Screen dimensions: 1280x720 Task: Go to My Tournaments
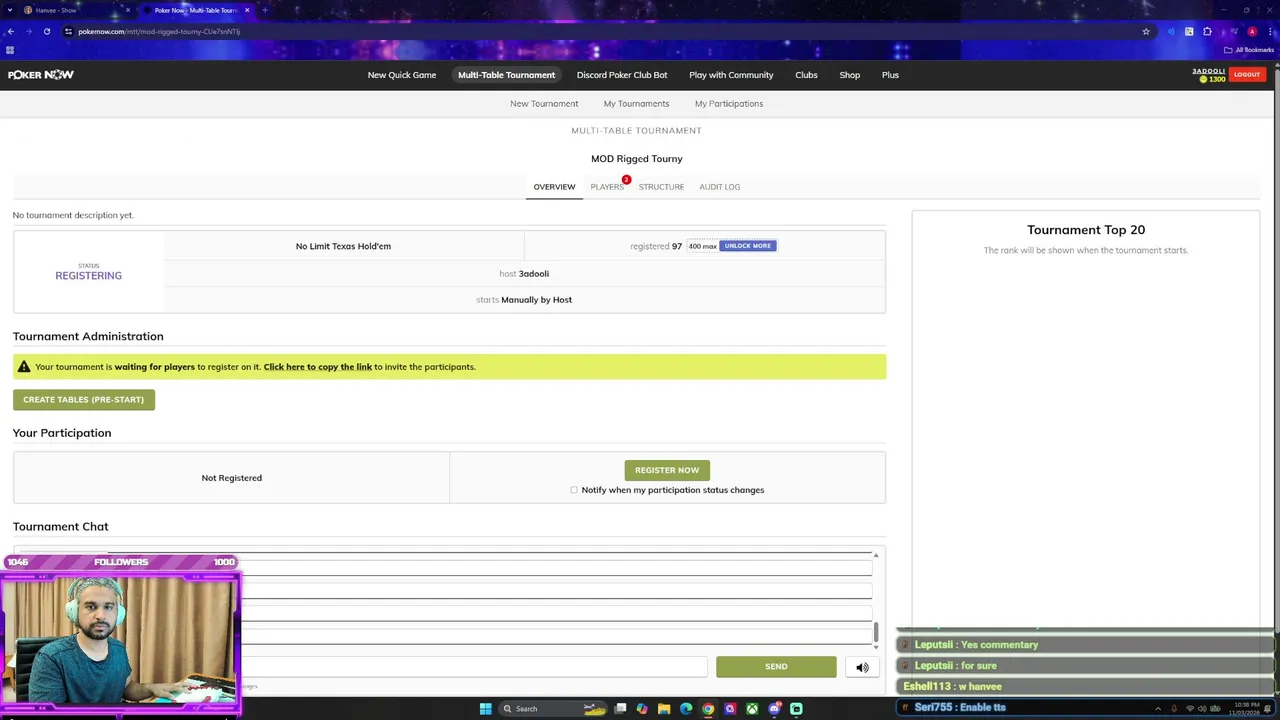coord(636,104)
